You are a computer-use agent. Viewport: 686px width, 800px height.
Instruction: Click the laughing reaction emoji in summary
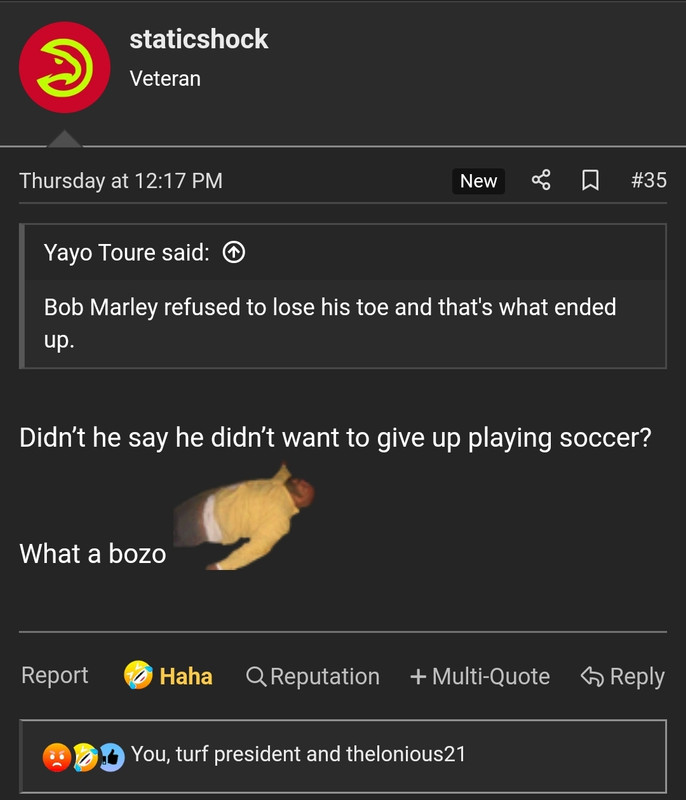pos(85,757)
